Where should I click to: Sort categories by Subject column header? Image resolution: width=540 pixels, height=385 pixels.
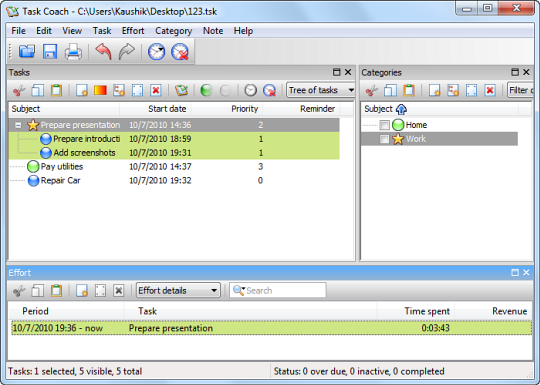[x=439, y=109]
